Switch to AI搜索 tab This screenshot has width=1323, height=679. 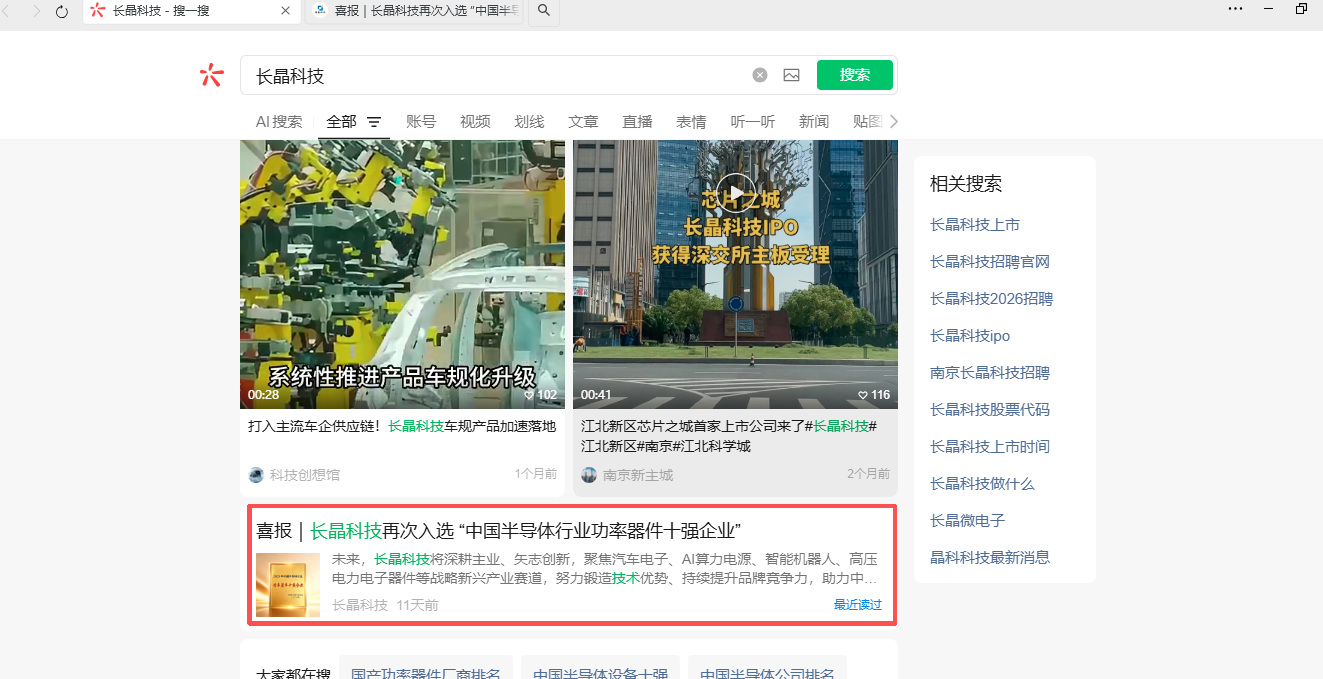(x=279, y=122)
